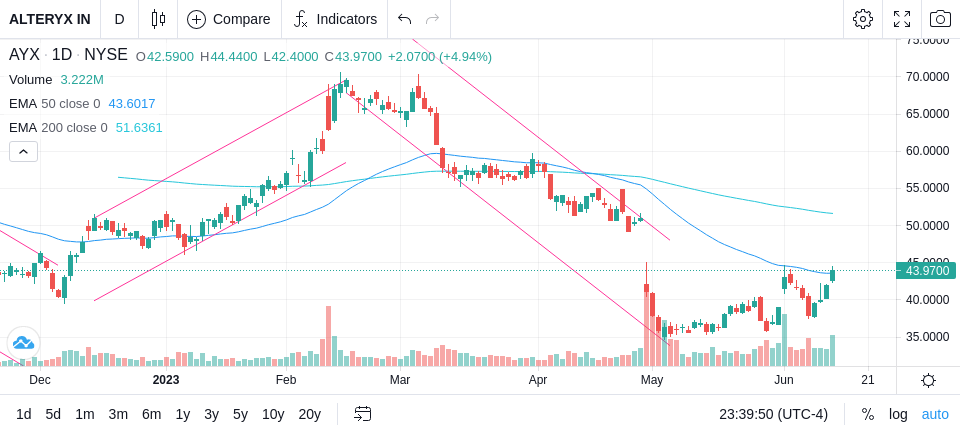
Task: Open the Indicators dialog
Action: 335,19
